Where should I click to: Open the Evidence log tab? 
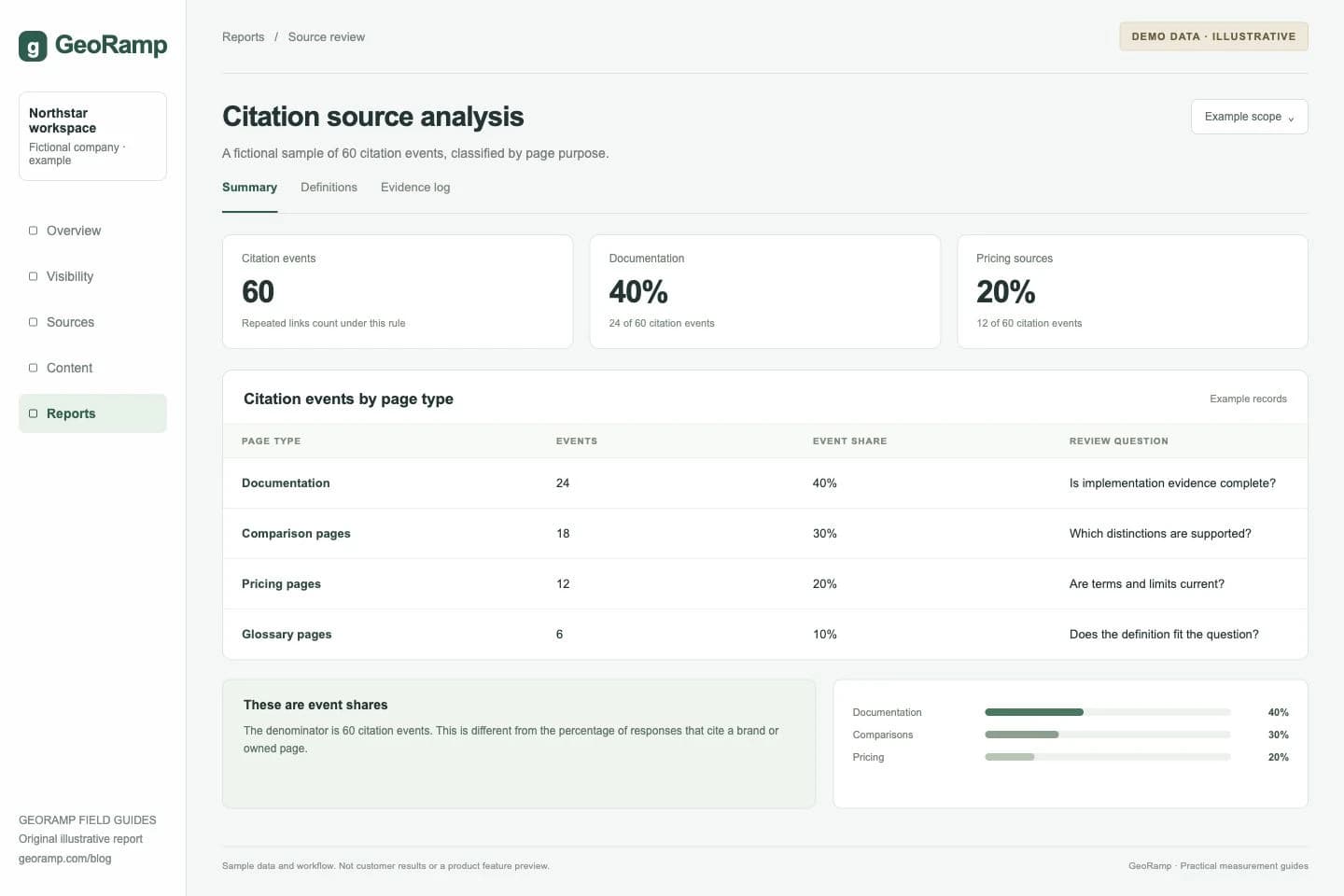(x=415, y=188)
